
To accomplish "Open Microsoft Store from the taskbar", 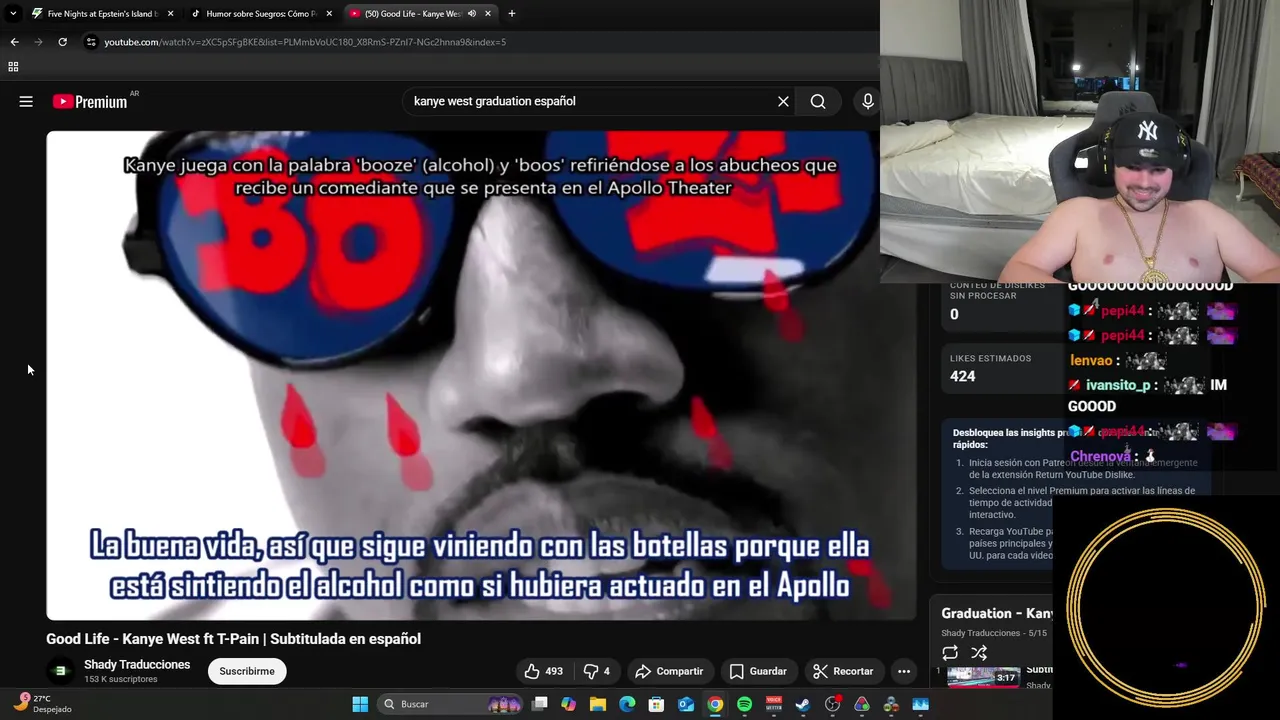I will 656,704.
